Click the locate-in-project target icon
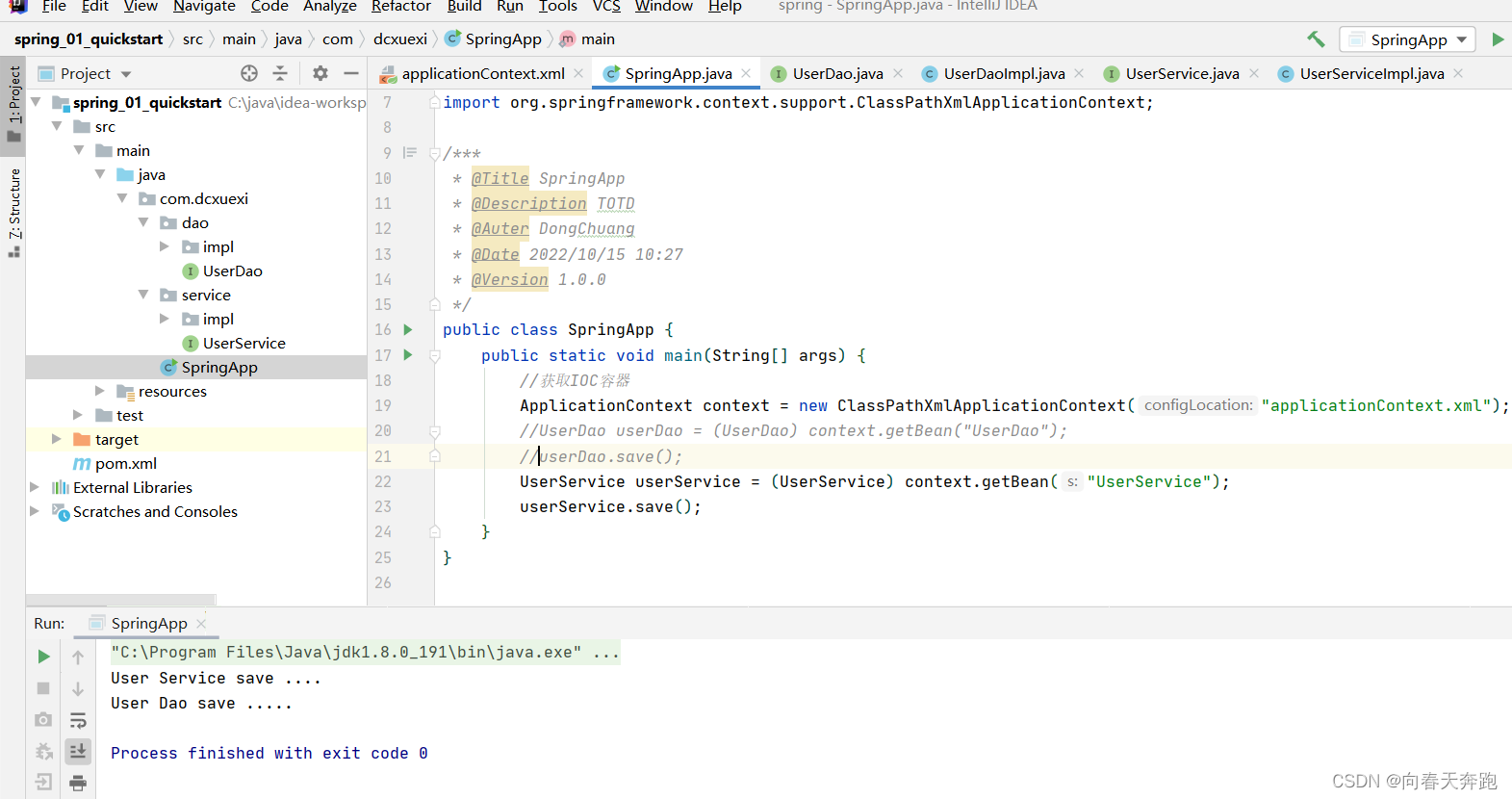The width and height of the screenshot is (1512, 799). click(x=249, y=73)
